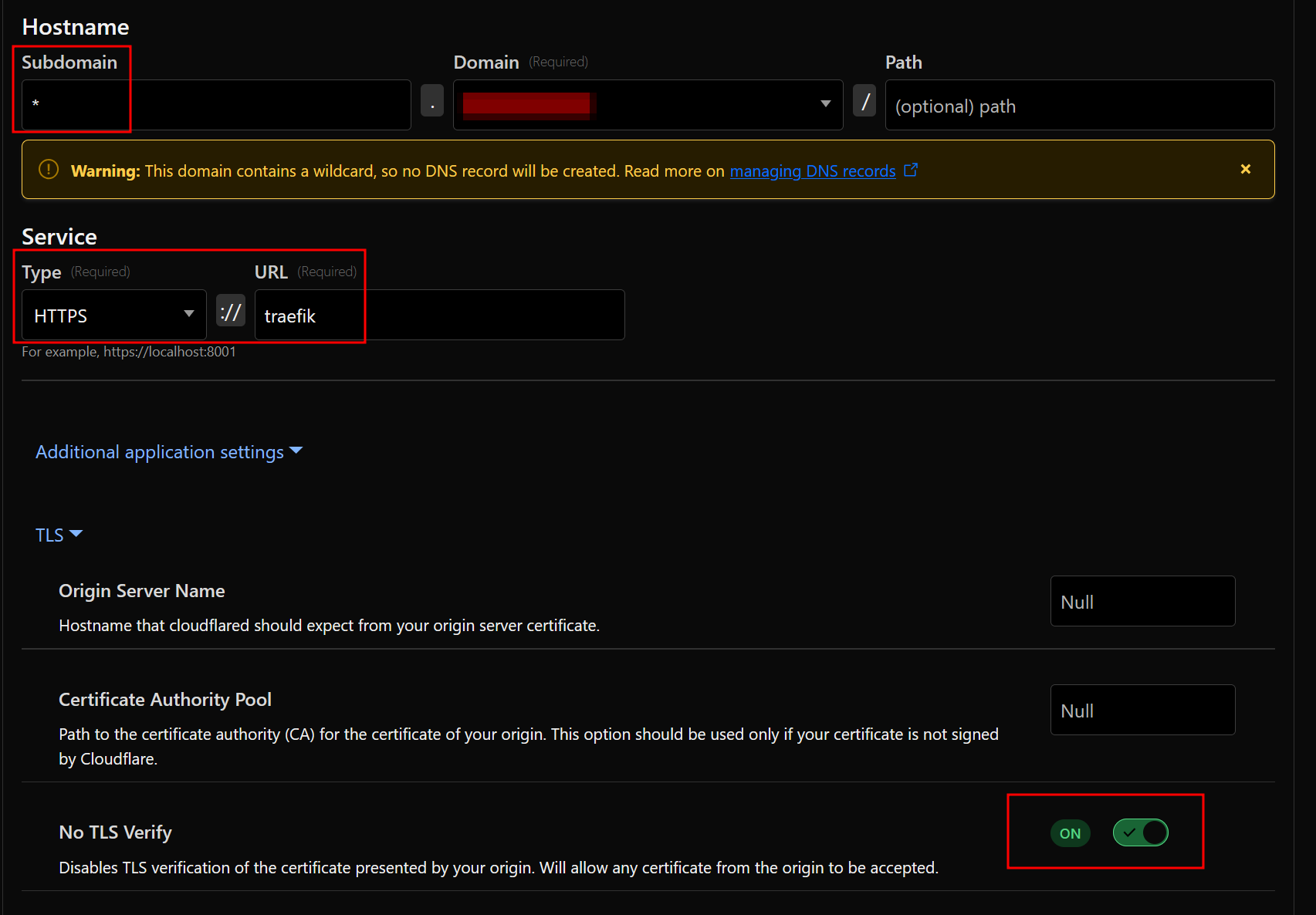Follow the managing DNS records link

(x=812, y=171)
